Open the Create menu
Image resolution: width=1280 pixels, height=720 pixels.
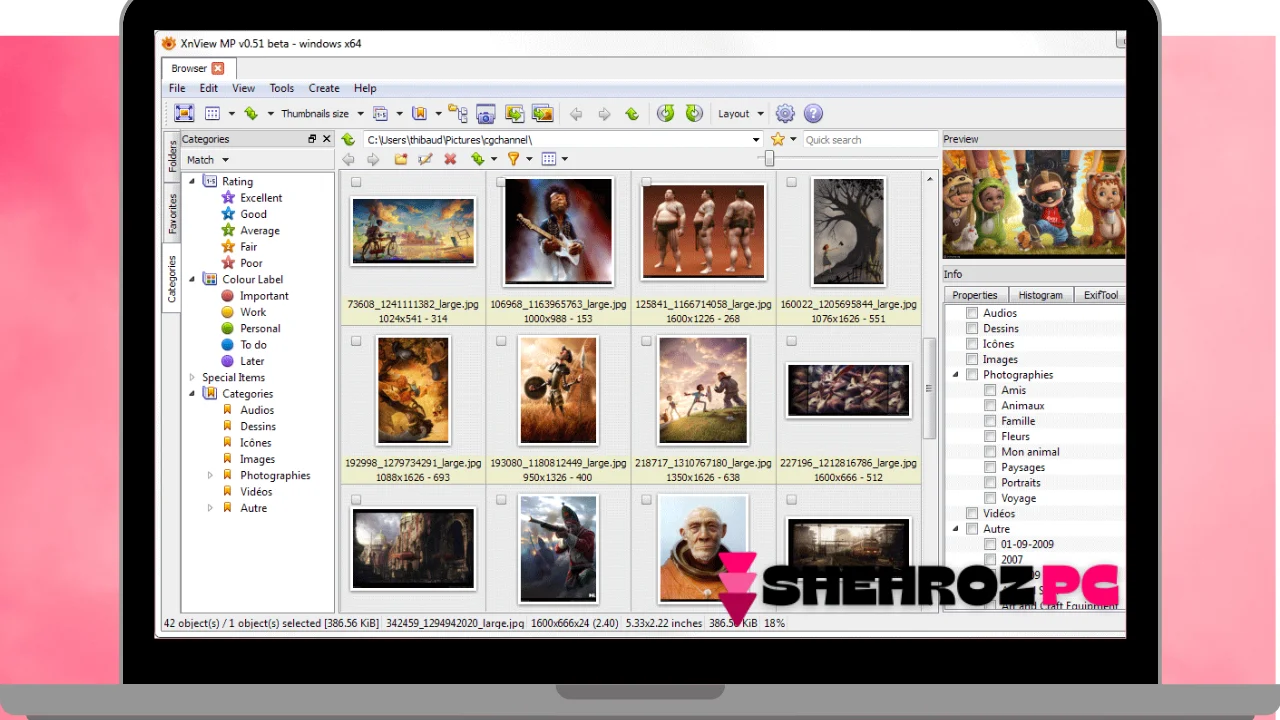point(324,88)
